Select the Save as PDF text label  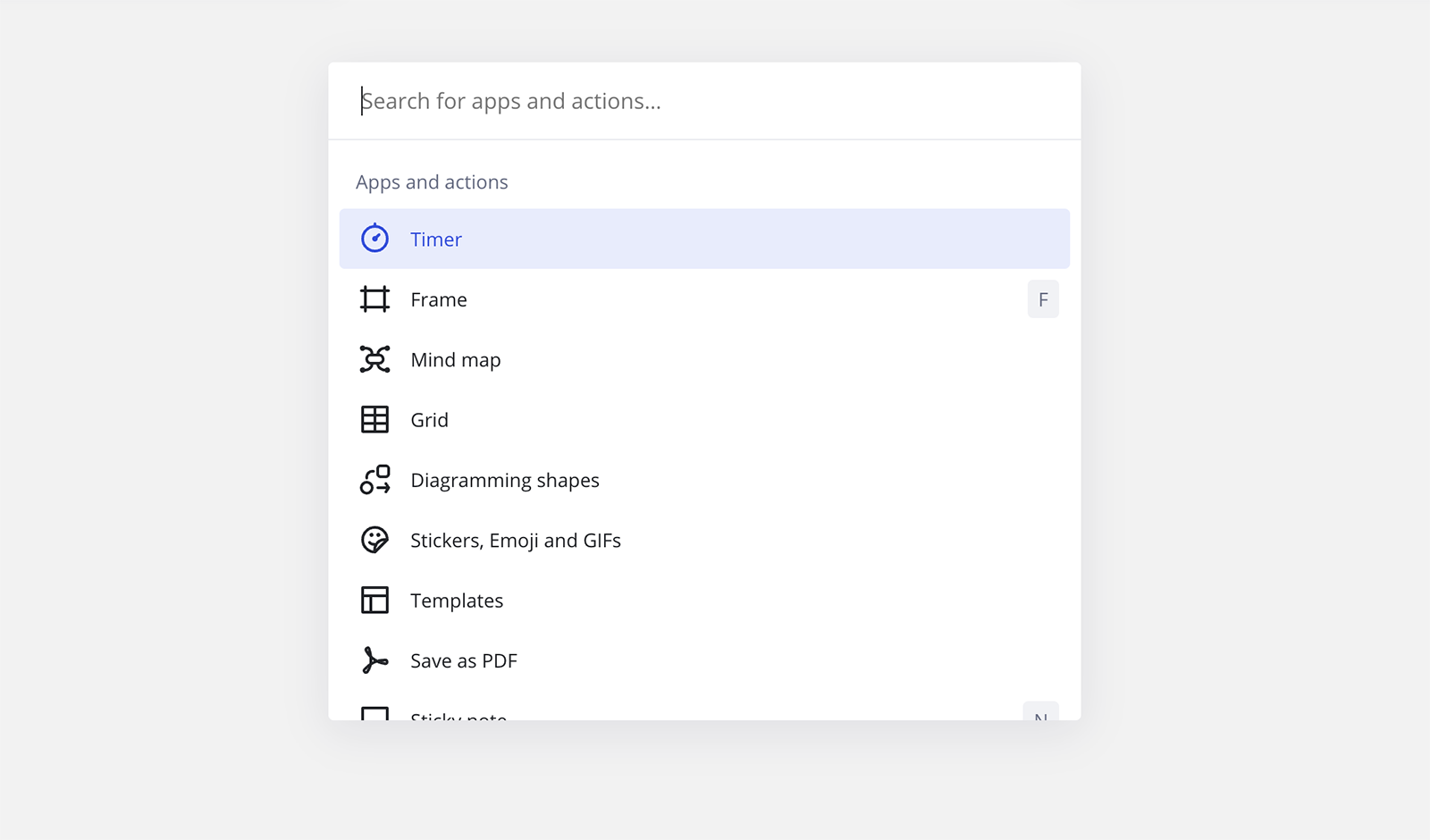pos(464,661)
